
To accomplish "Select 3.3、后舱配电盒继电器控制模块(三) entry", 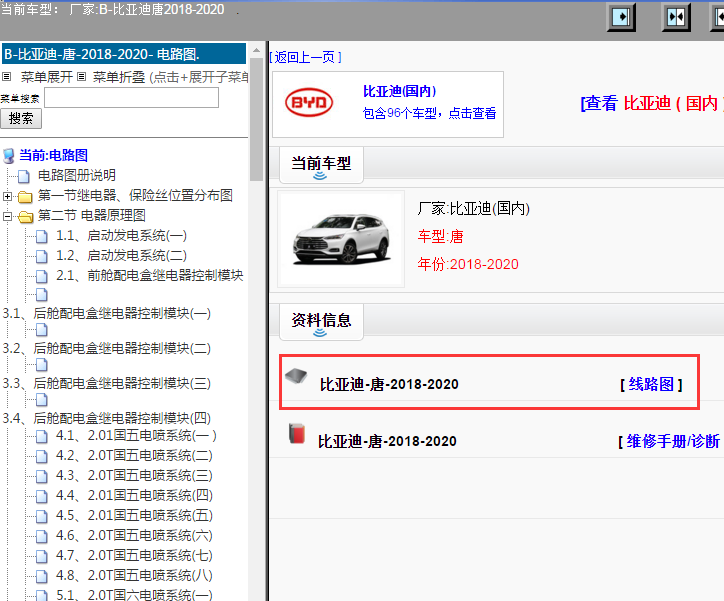I will point(107,384).
